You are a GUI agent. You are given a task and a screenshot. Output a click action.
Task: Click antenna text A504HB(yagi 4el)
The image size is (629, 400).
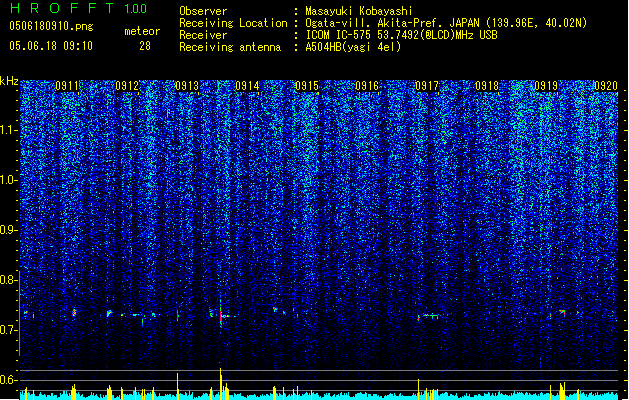[353, 47]
